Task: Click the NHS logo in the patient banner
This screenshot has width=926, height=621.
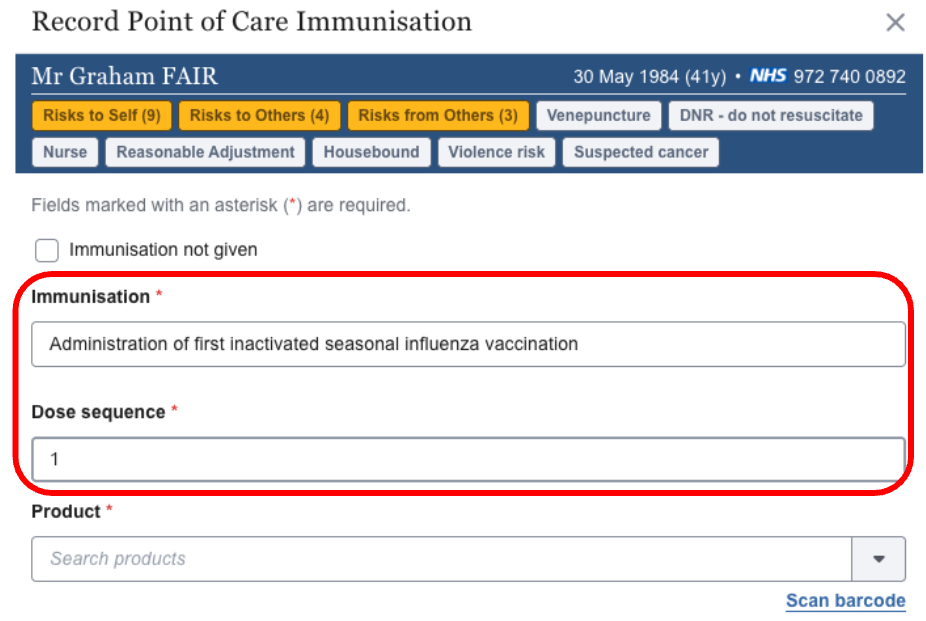Action: (x=768, y=76)
